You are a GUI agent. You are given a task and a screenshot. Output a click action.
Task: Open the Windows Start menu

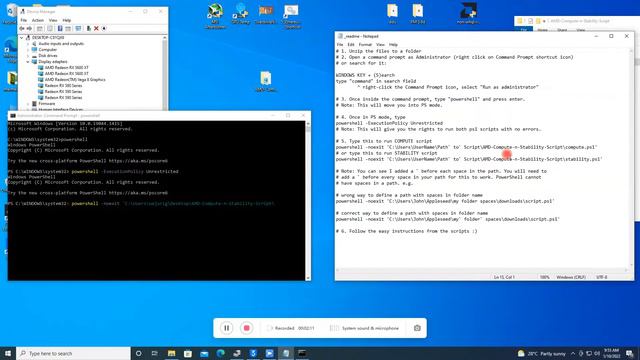pos(8,353)
